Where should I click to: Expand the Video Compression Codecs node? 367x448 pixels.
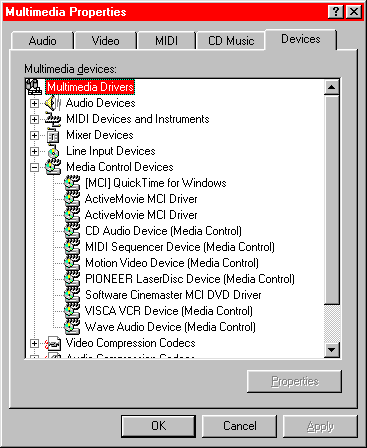tap(34, 343)
